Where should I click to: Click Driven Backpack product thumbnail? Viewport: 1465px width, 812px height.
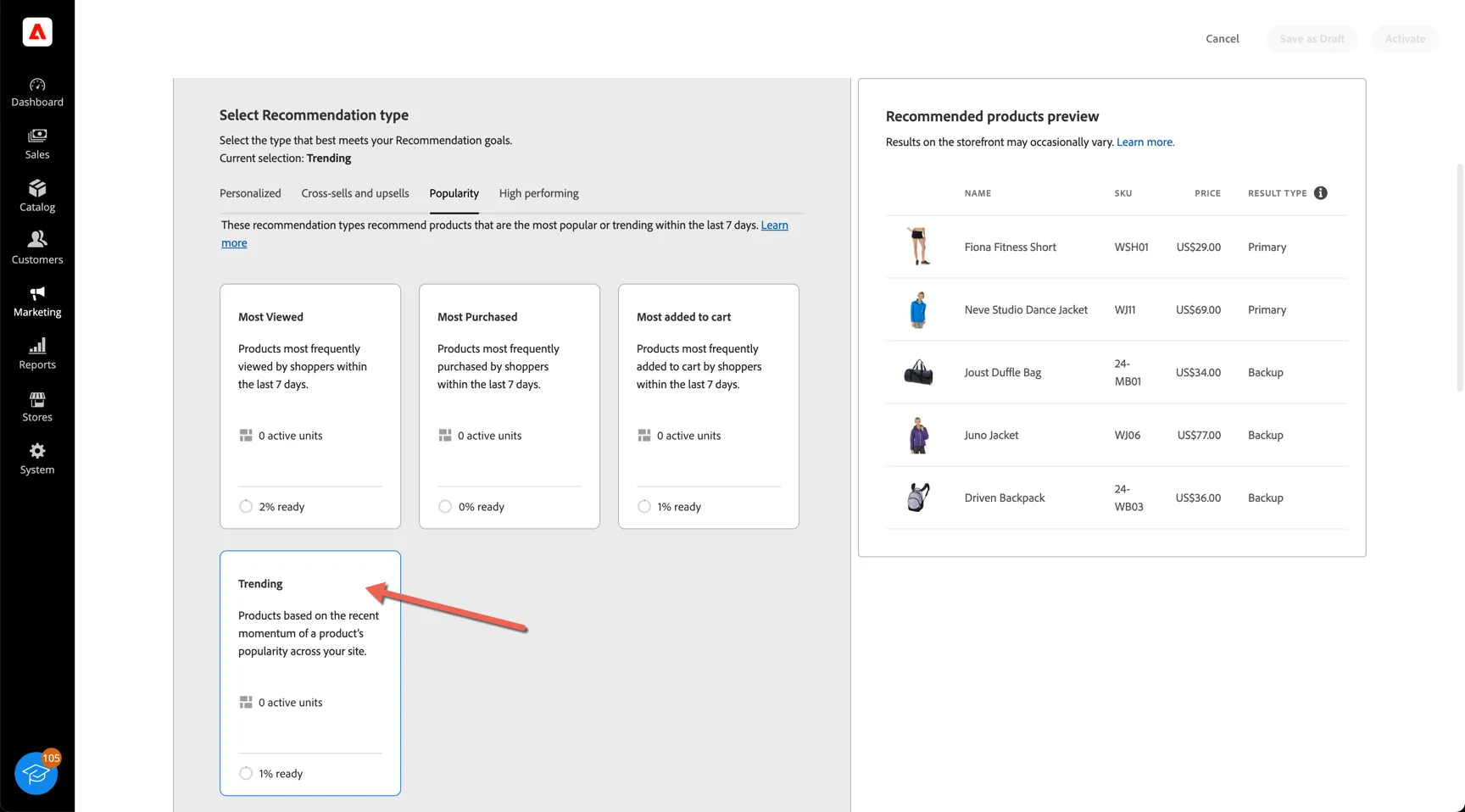pyautogui.click(x=918, y=498)
